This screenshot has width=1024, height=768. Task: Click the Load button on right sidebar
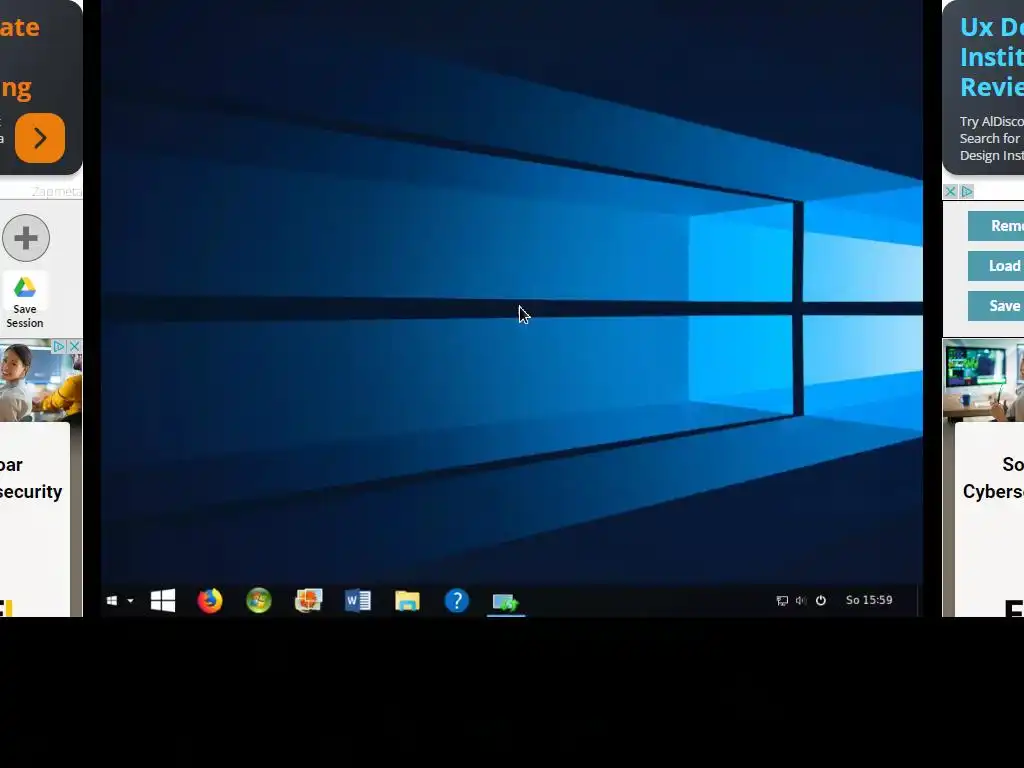coord(996,266)
